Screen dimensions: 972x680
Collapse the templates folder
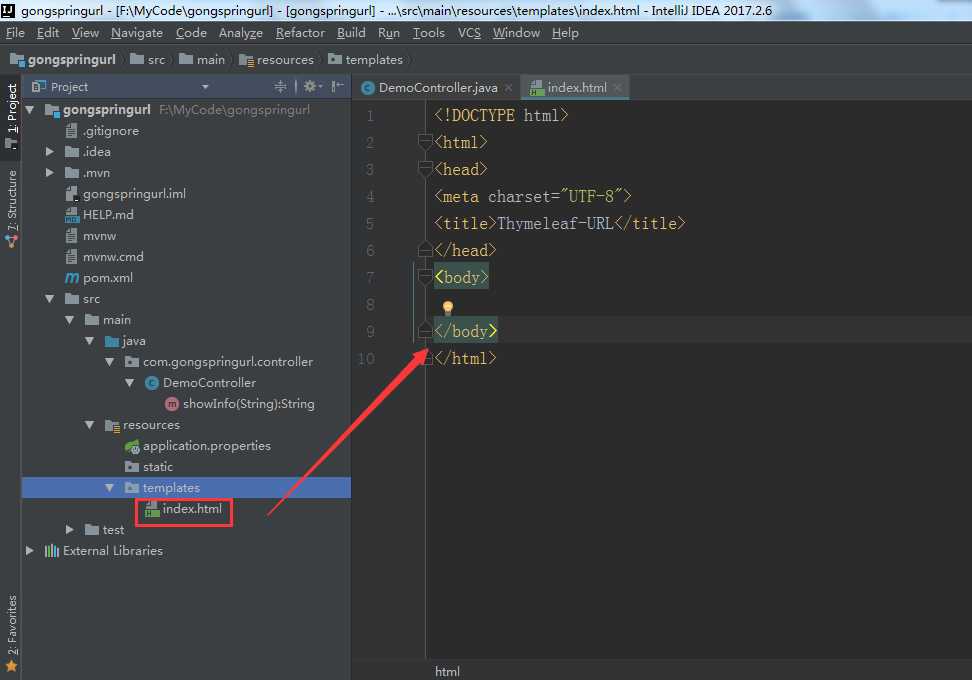[x=109, y=488]
